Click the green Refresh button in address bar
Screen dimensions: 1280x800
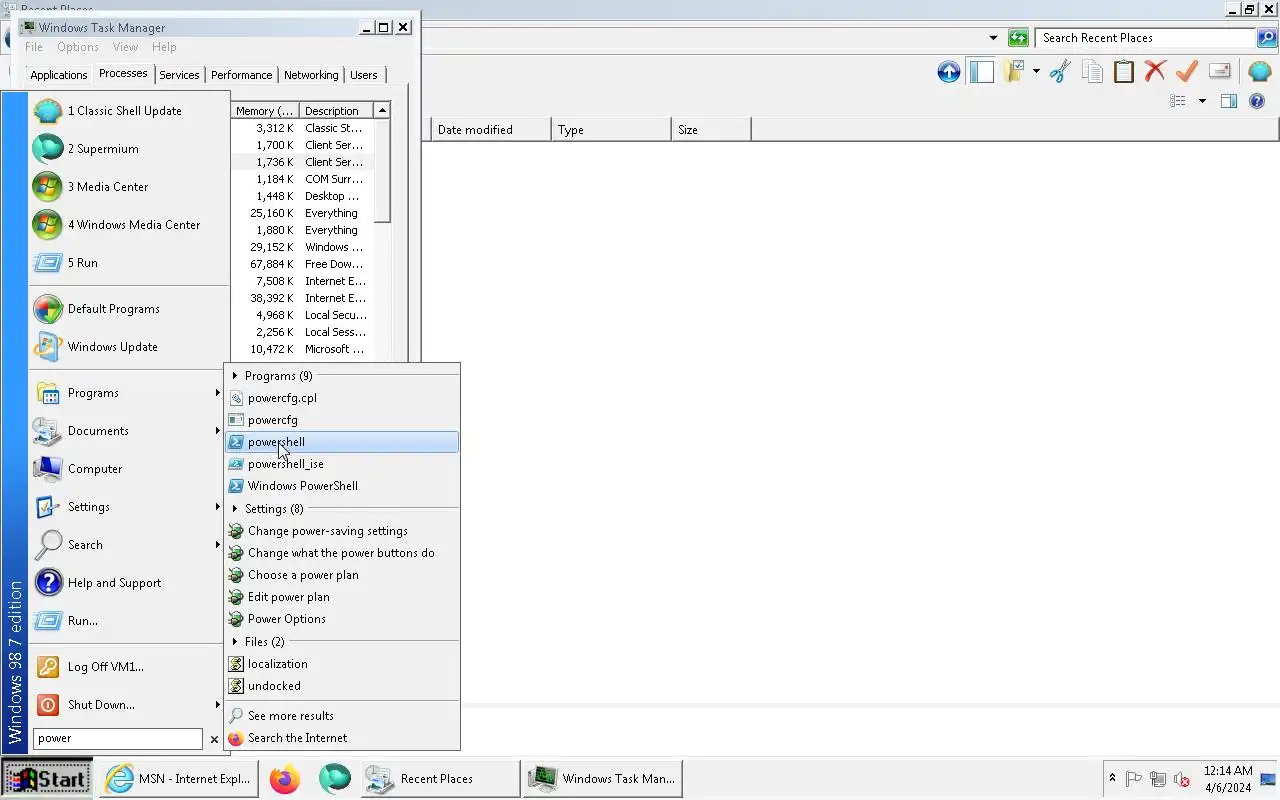click(1018, 38)
